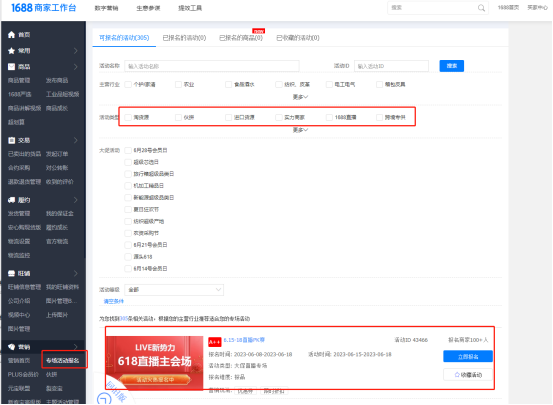The height and width of the screenshot is (405, 553).
Task: Select the 1688直播 activity type checkbox
Action: click(x=329, y=117)
